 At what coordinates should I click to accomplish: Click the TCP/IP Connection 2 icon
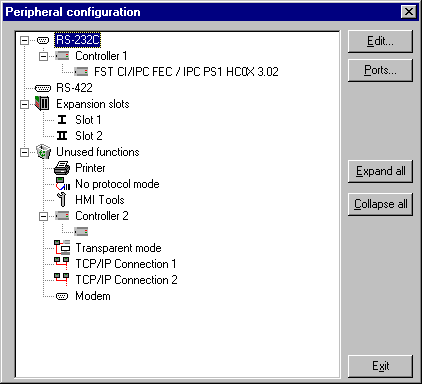tap(62, 279)
